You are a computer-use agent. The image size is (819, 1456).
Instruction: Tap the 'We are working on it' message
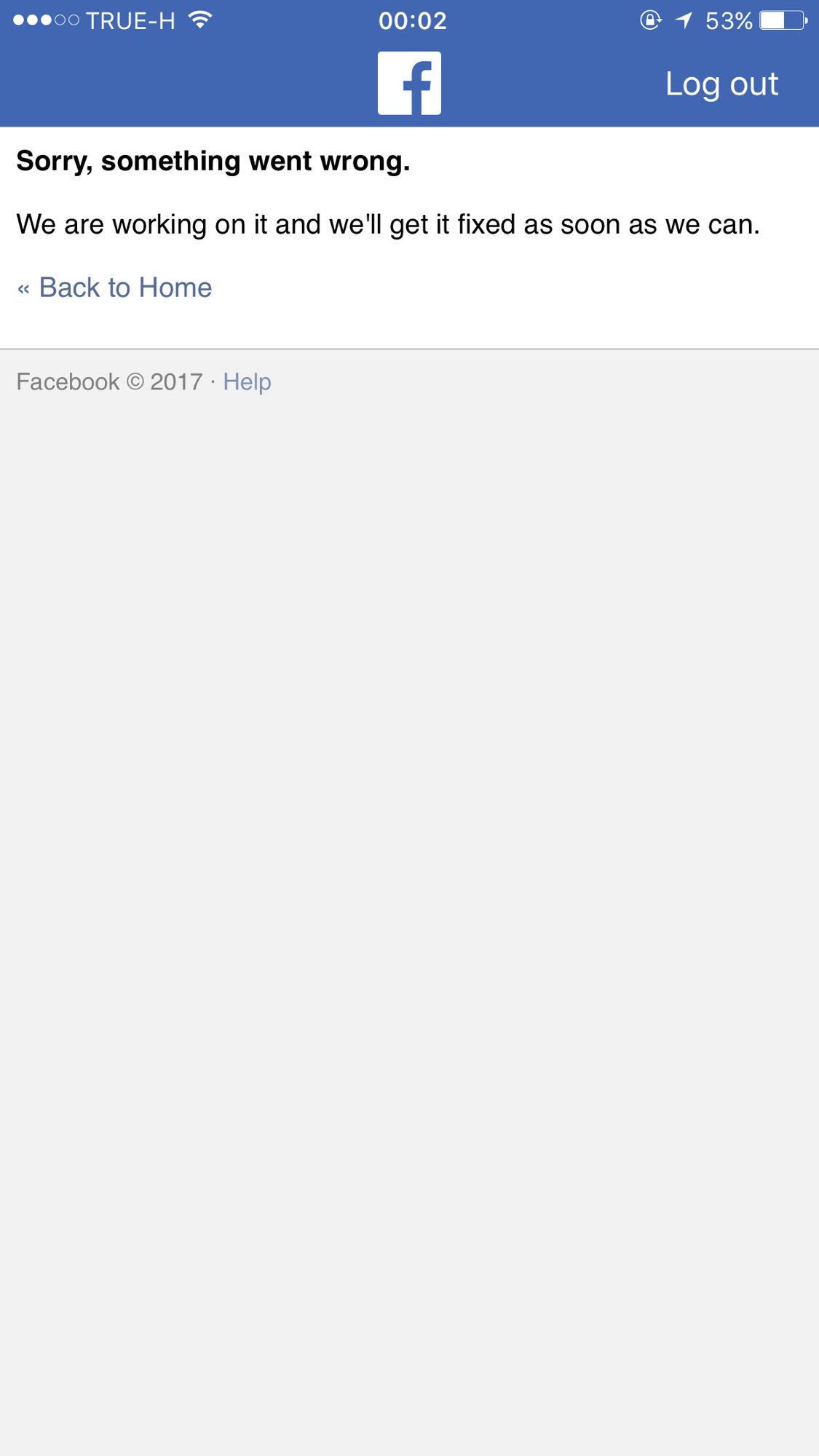point(388,224)
